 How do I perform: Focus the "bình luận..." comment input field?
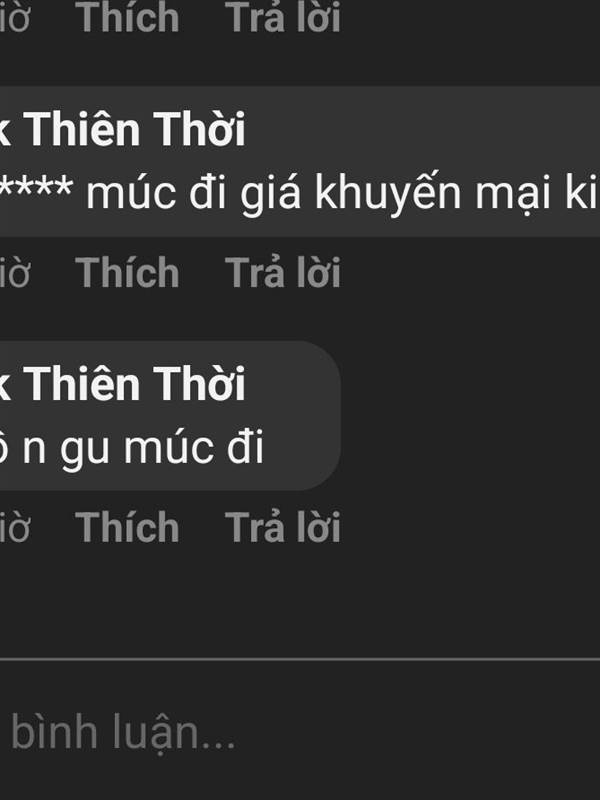coord(300,733)
